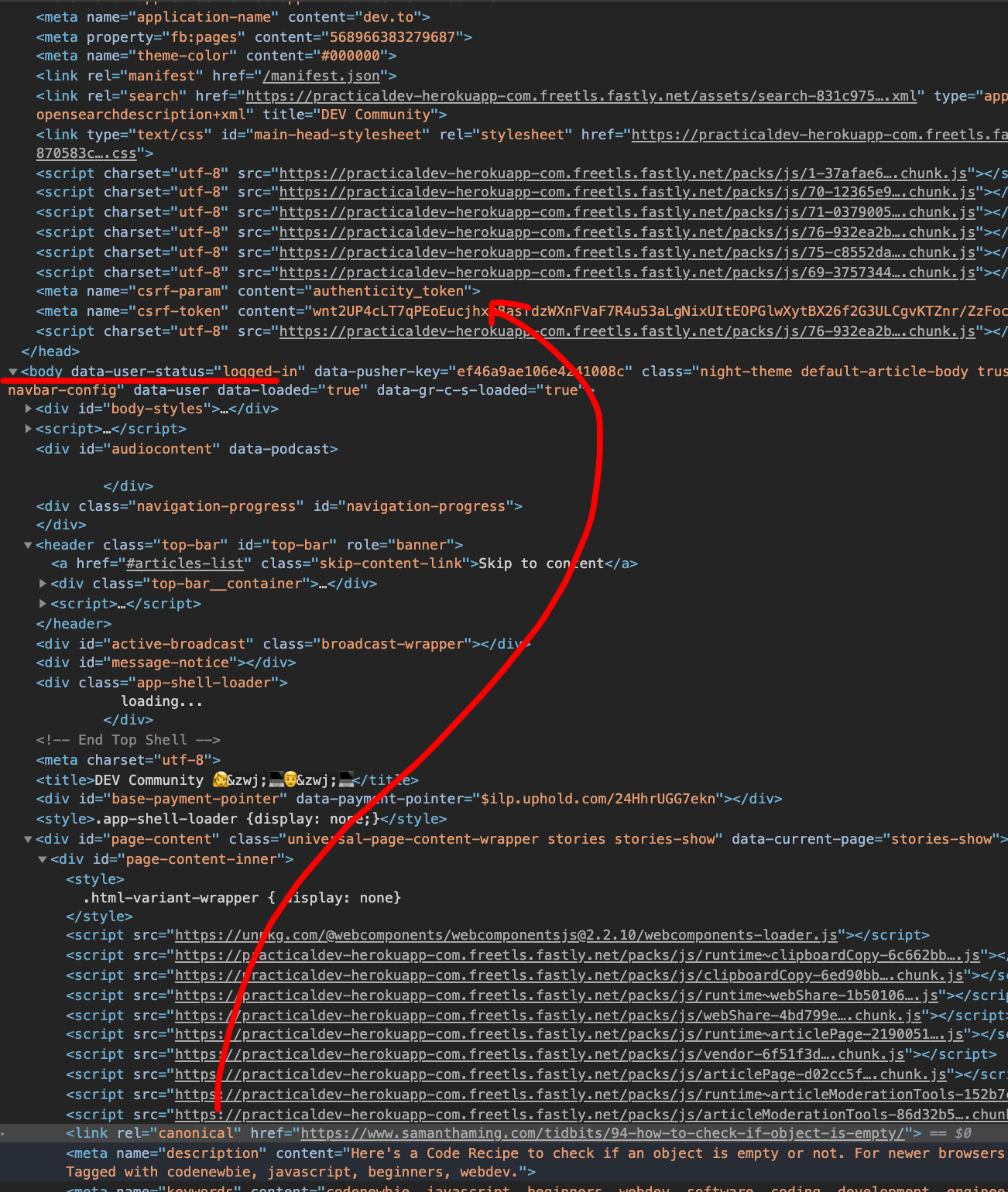Expand the div id body-styles node
This screenshot has width=1008, height=1192.
[29, 409]
